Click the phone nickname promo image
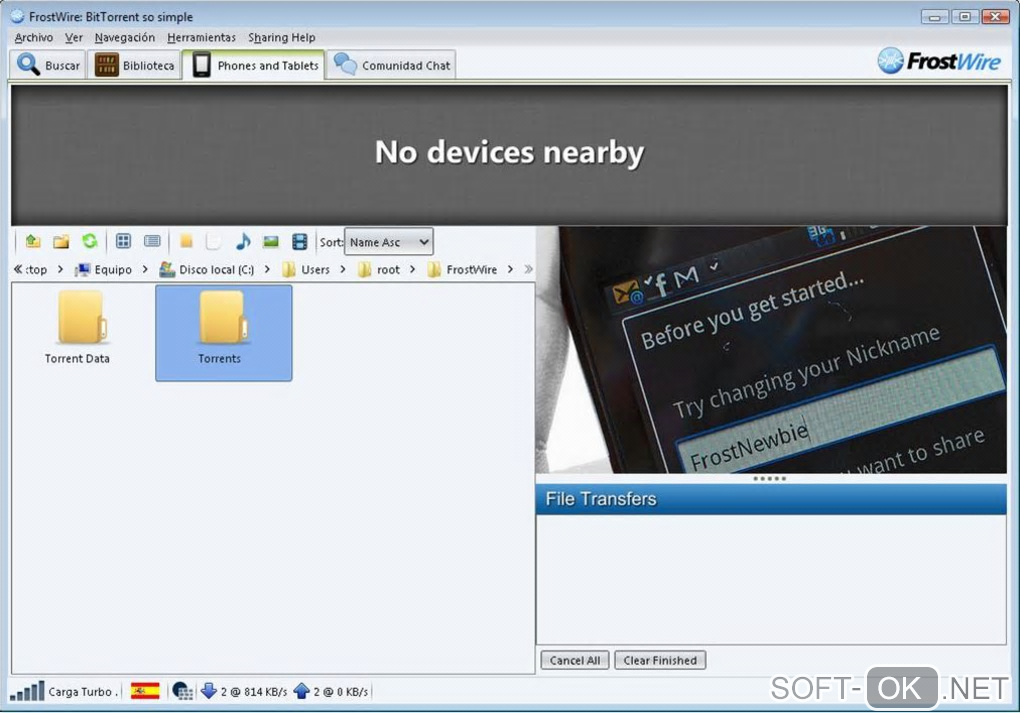Viewport: 1020px width, 713px height. (x=772, y=350)
